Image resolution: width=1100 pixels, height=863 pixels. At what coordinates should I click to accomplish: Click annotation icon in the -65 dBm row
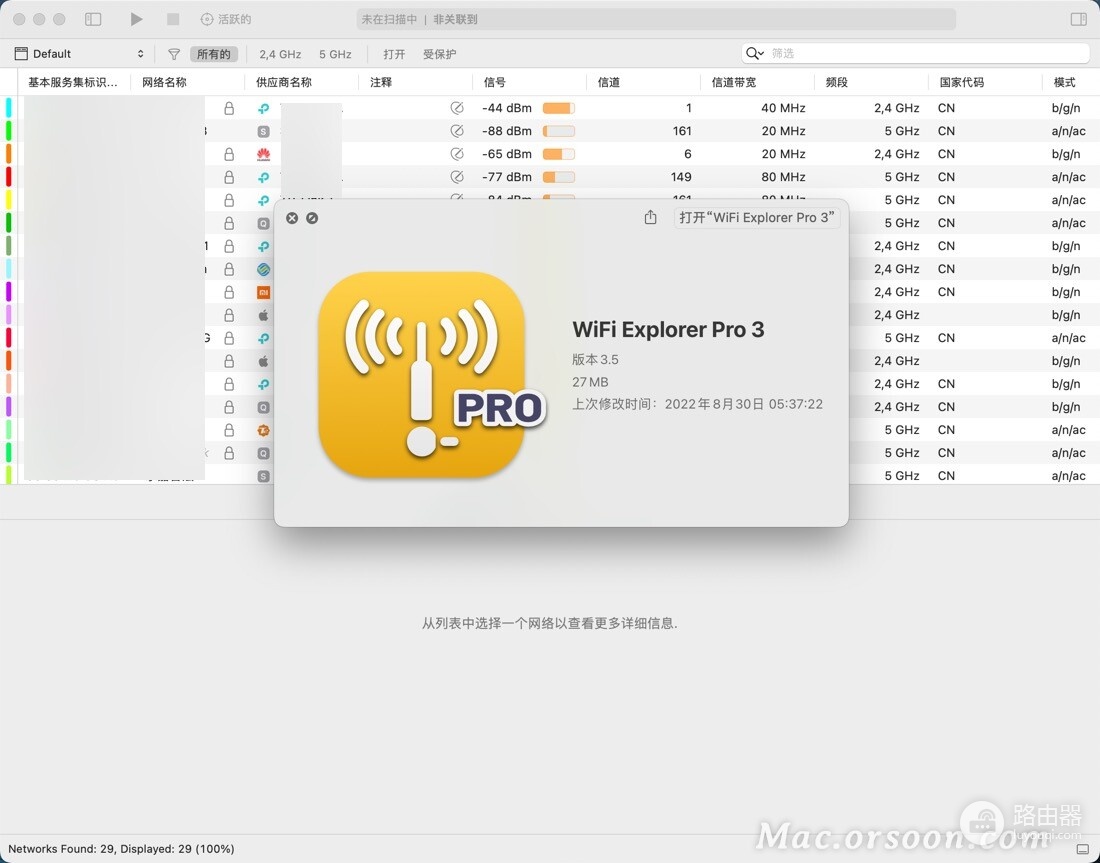pyautogui.click(x=457, y=154)
